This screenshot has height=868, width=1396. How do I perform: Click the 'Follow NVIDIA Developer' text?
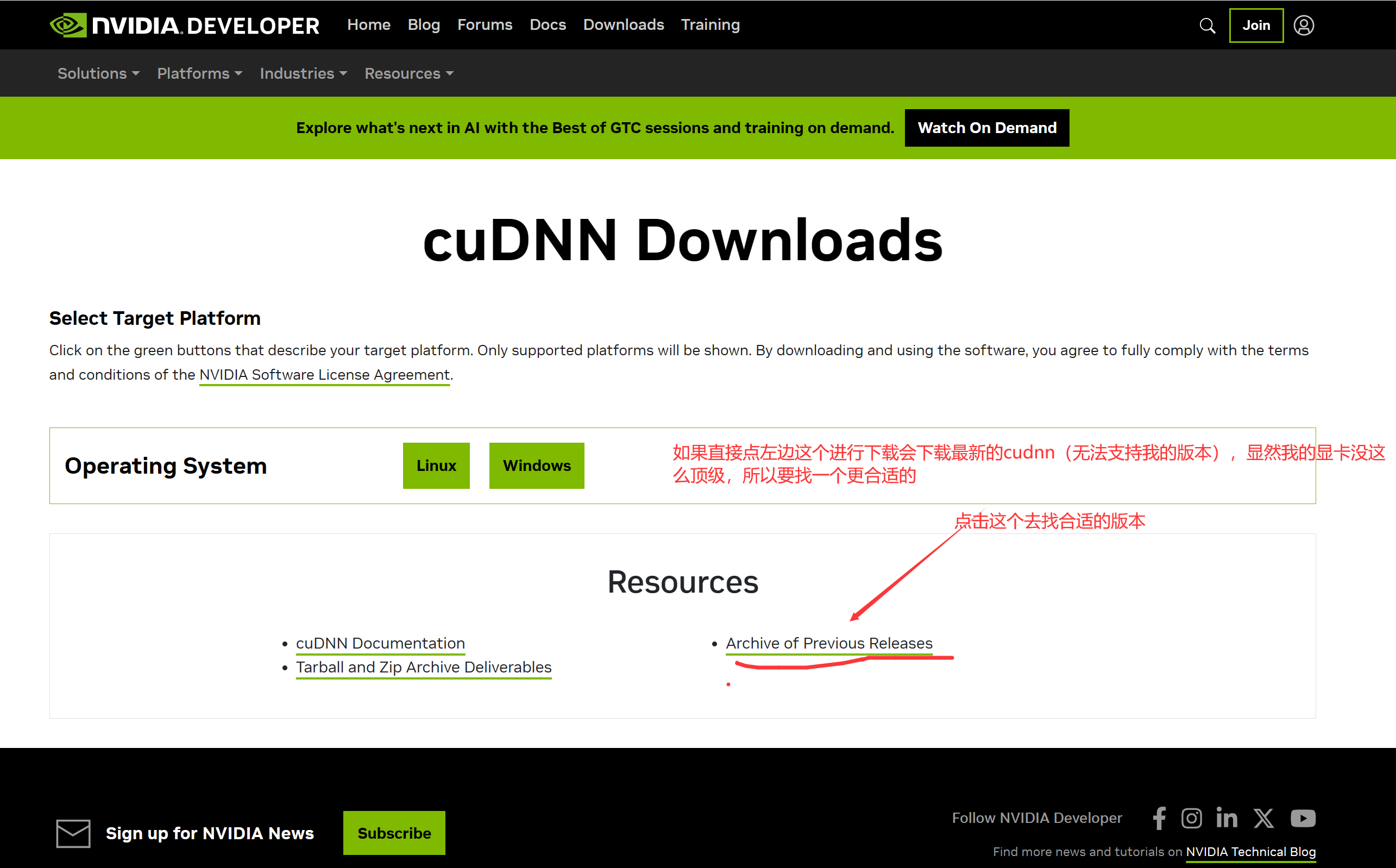1036,818
